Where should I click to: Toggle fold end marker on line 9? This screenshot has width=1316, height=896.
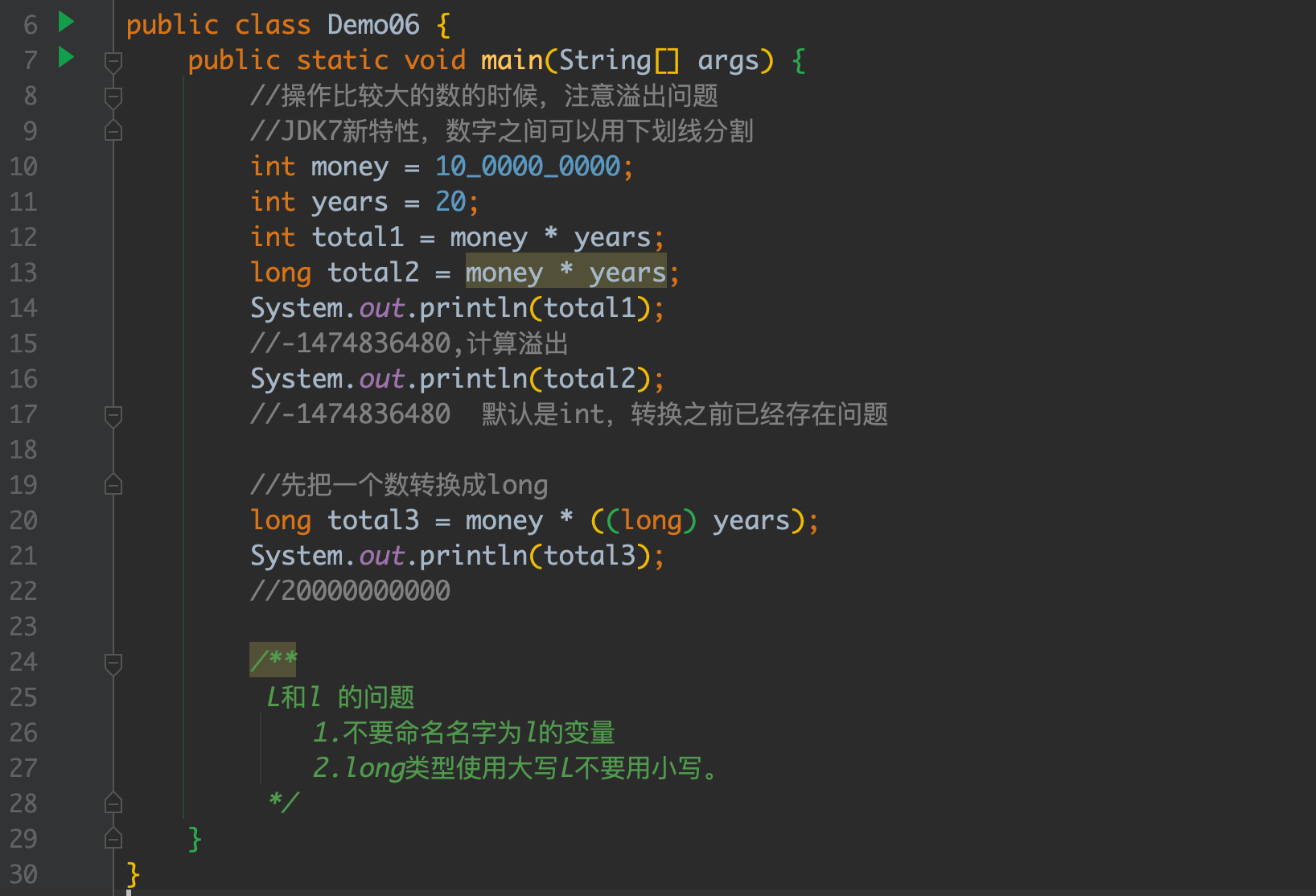pyautogui.click(x=113, y=131)
